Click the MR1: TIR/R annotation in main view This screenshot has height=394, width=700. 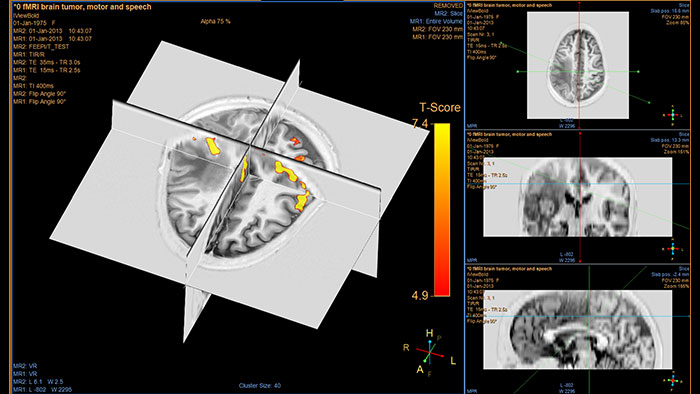(x=29, y=54)
